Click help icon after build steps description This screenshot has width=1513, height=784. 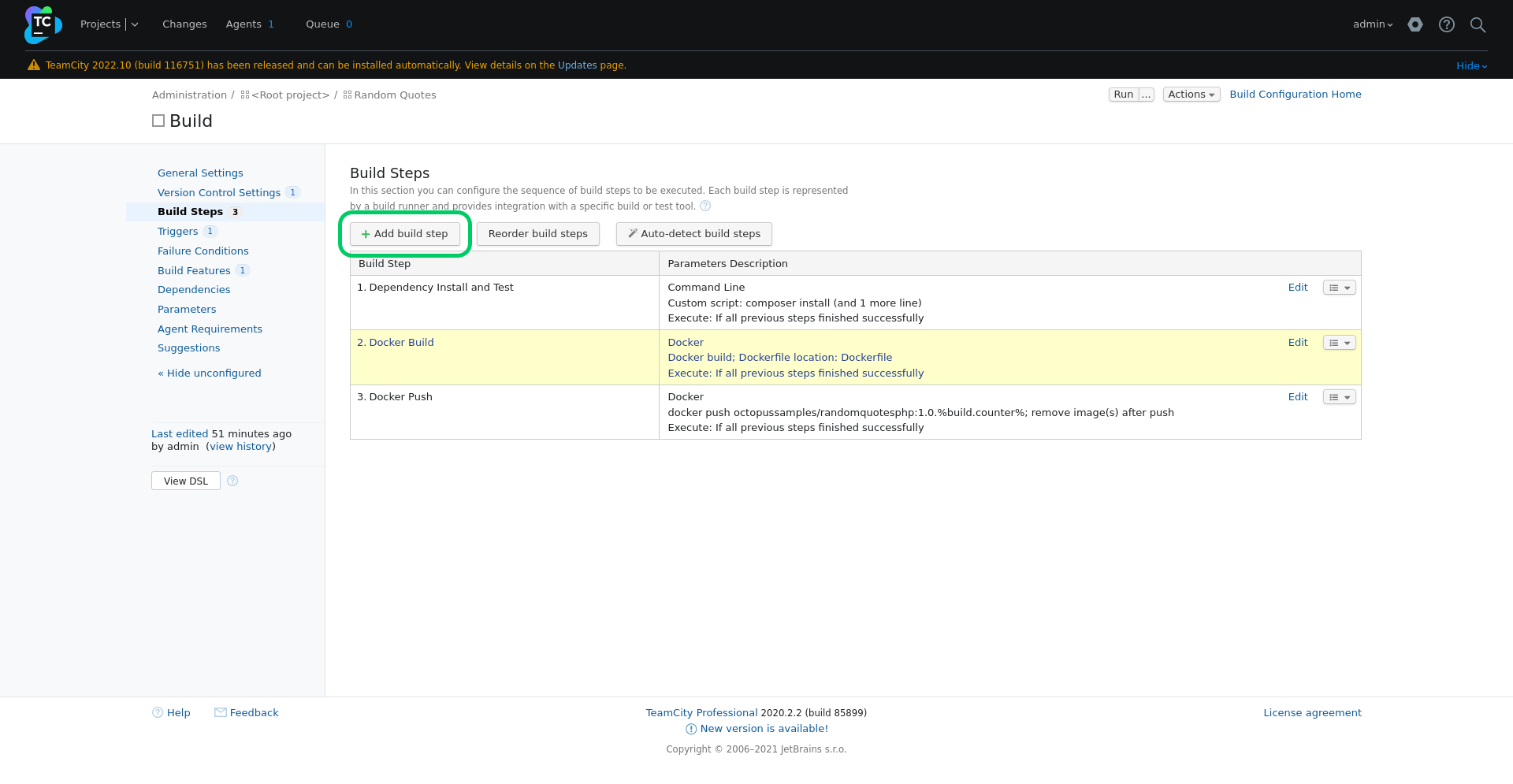click(705, 206)
